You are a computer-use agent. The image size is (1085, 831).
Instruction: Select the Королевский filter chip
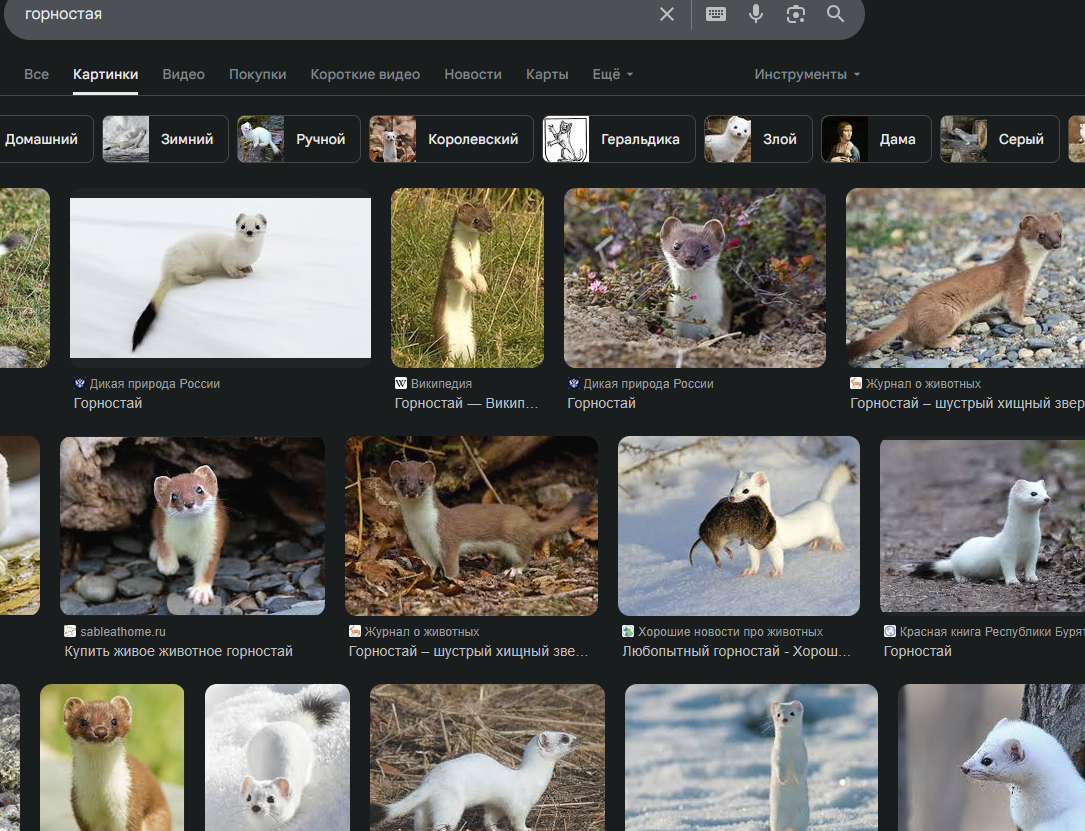tap(451, 139)
